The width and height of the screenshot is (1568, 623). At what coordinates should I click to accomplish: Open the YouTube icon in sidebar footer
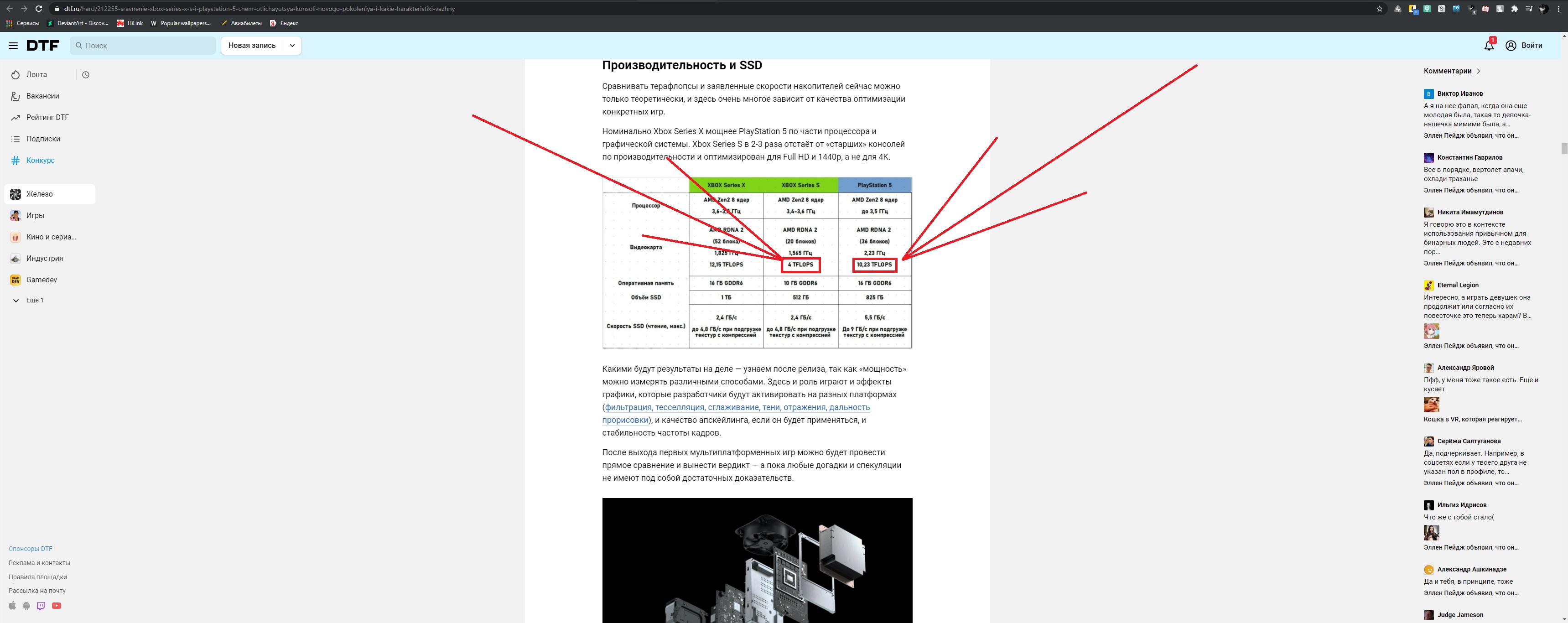57,605
